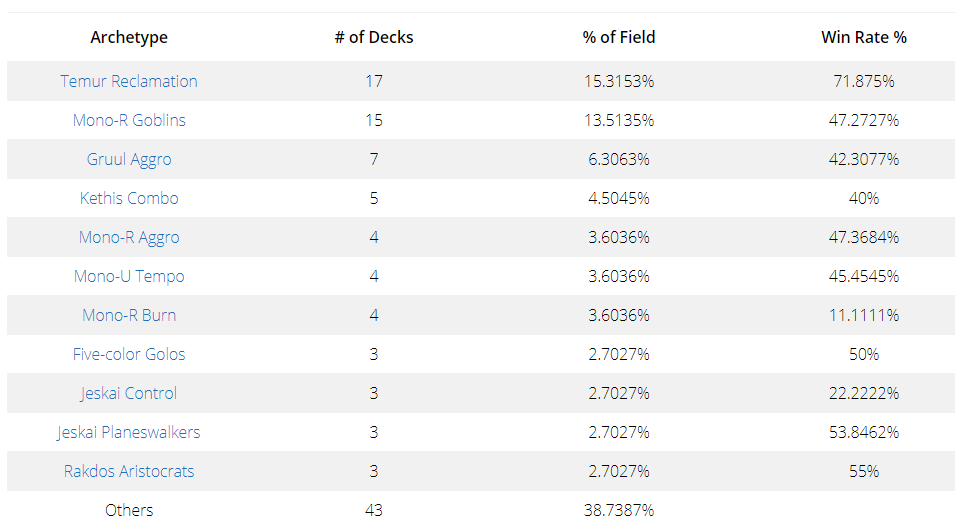
Task: Click the Jeskai Planeswalkers link
Action: [129, 432]
